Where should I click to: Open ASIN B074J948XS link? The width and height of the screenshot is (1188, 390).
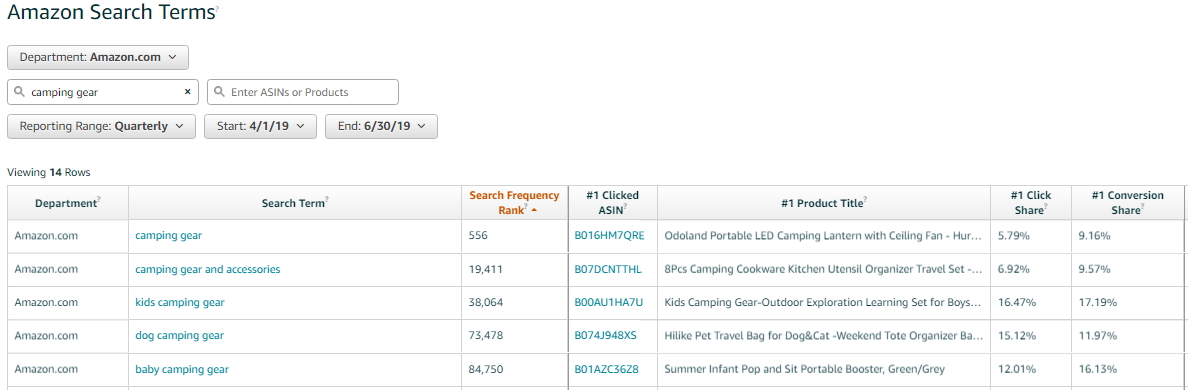tap(605, 335)
